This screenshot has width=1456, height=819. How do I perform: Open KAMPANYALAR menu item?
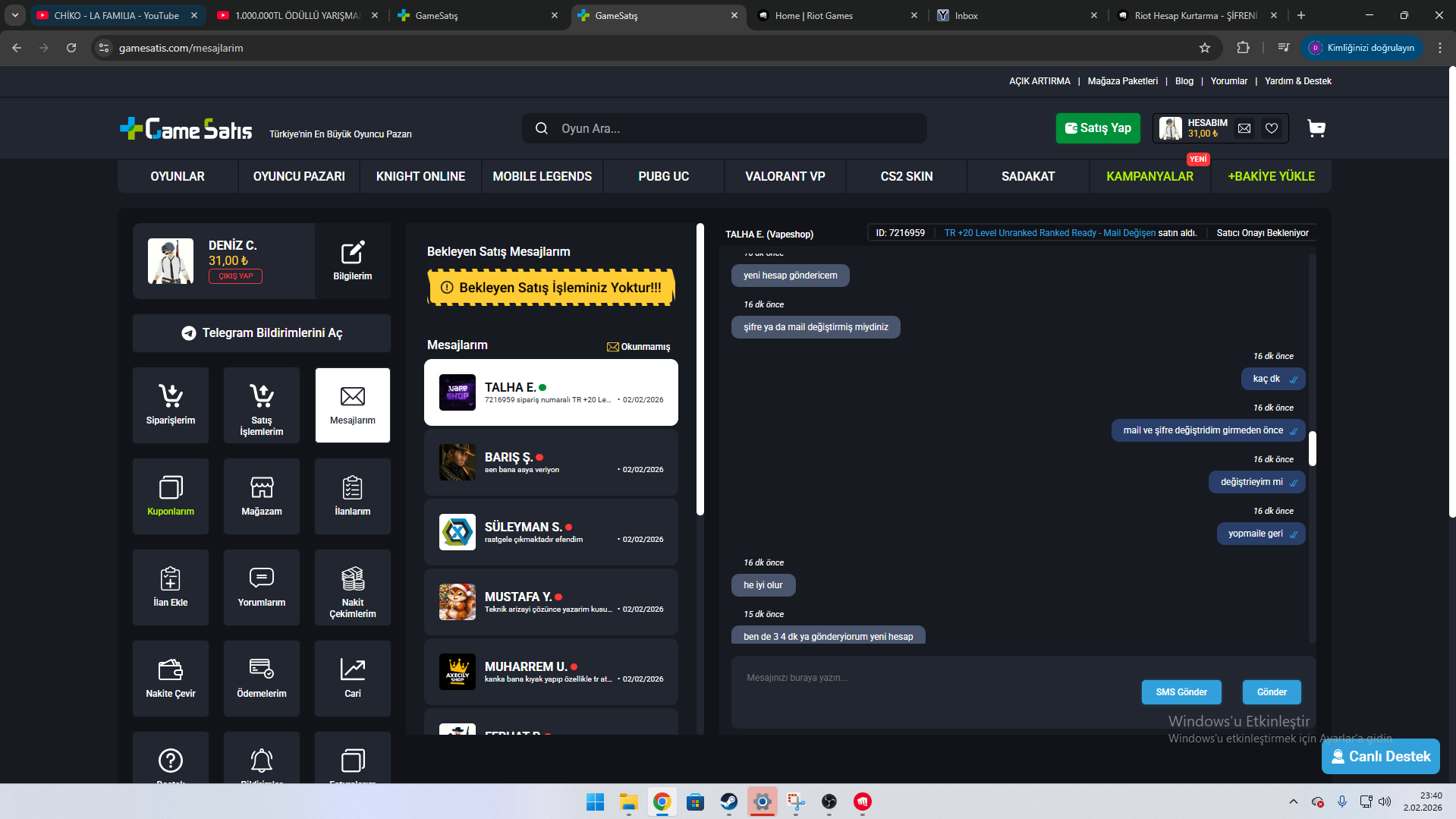point(1149,176)
